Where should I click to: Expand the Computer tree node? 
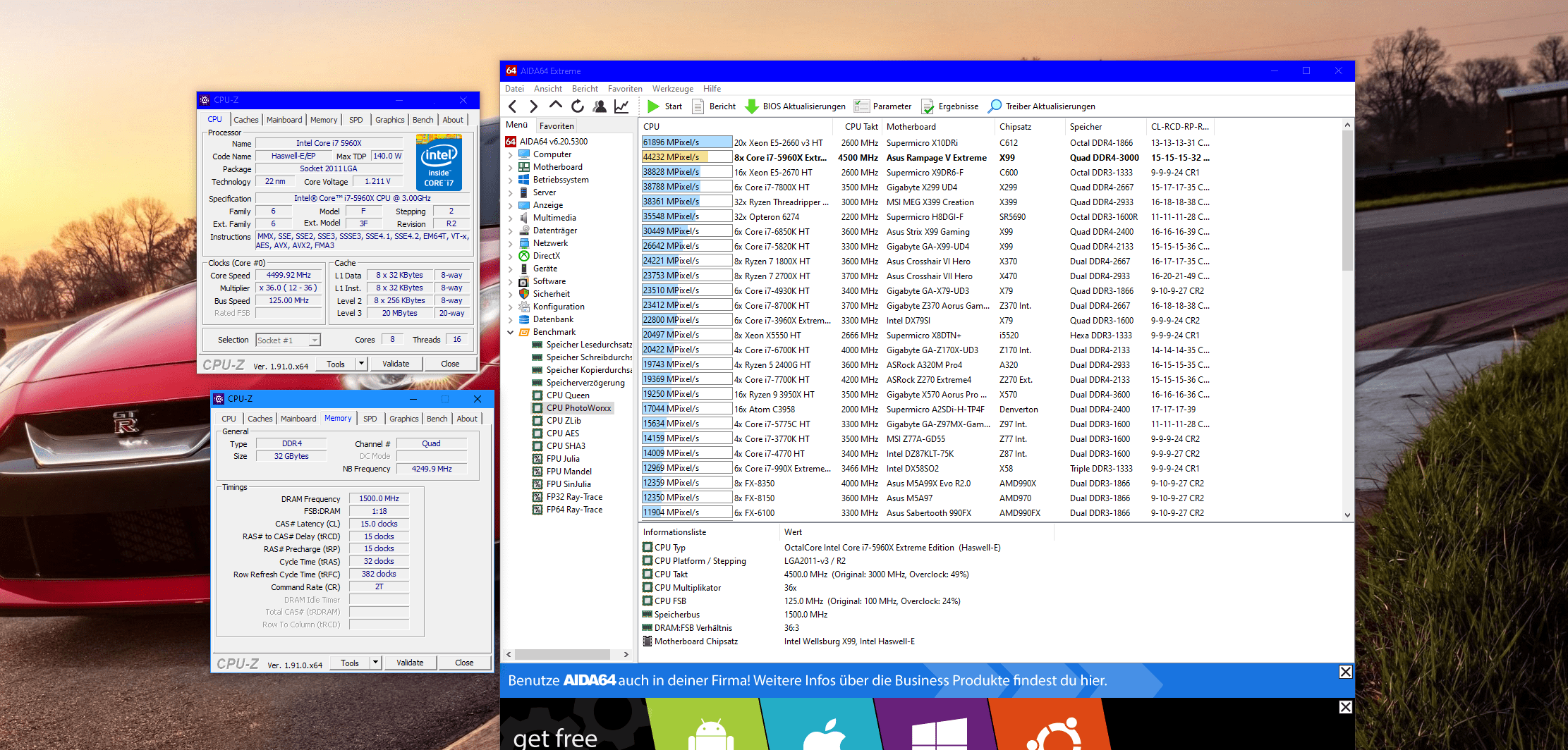pyautogui.click(x=510, y=154)
